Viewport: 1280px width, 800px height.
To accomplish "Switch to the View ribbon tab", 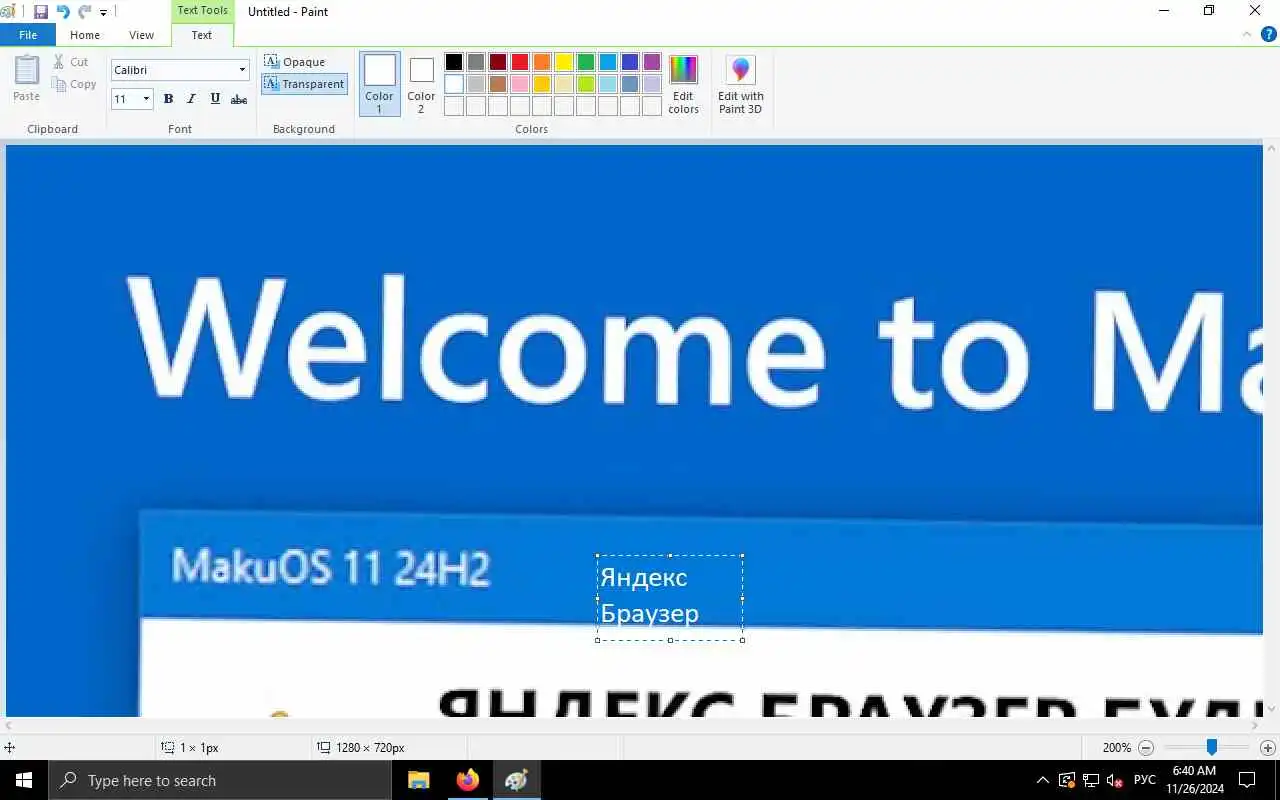I will point(141,35).
